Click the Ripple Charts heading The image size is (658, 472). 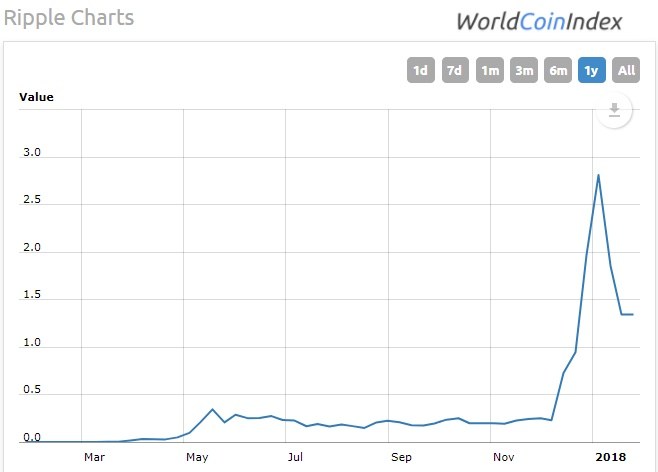69,18
